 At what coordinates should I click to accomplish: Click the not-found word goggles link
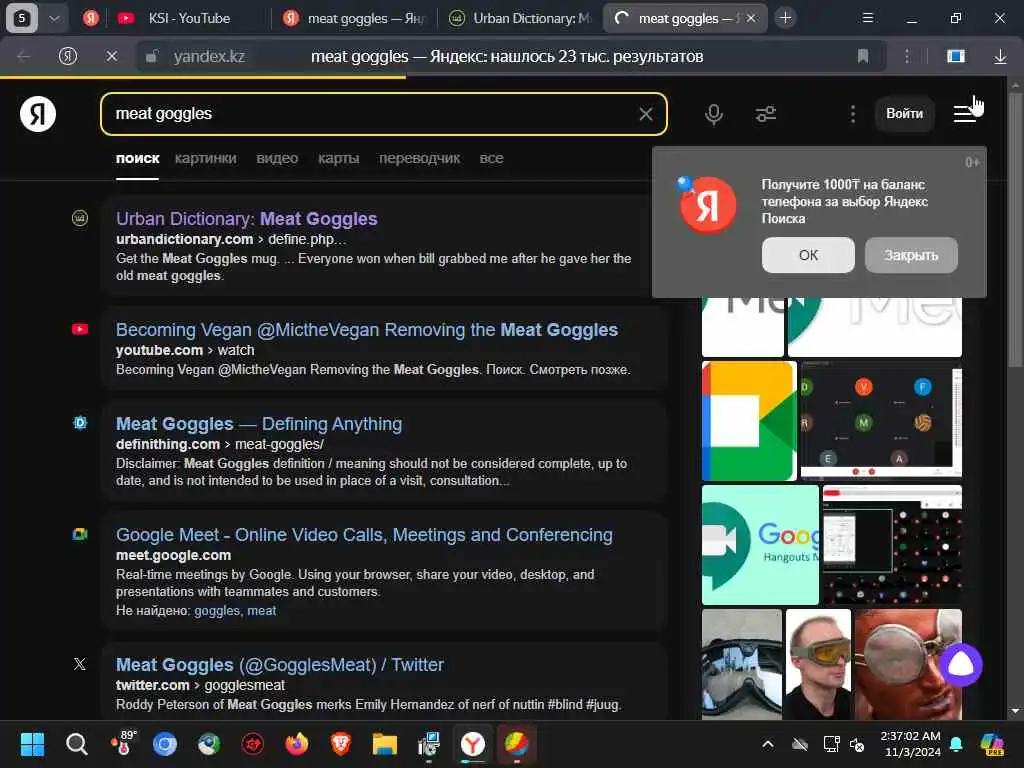[x=217, y=611]
